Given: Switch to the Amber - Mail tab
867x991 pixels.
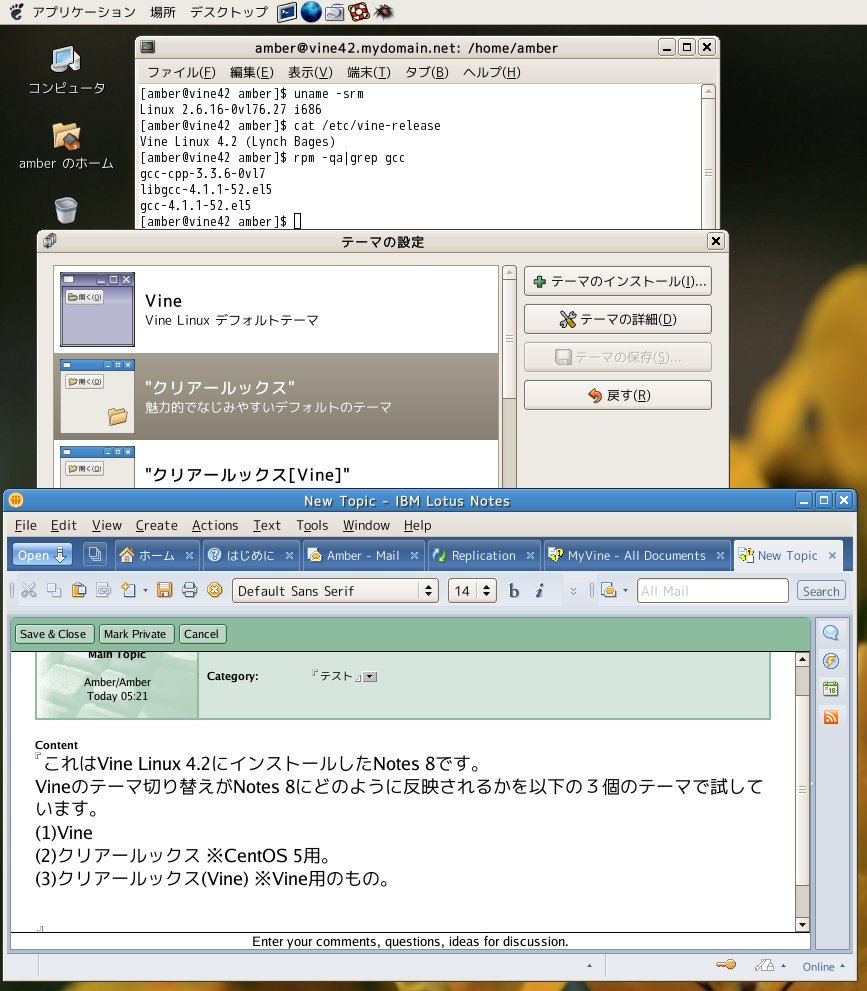Looking at the screenshot, I should click(x=362, y=555).
